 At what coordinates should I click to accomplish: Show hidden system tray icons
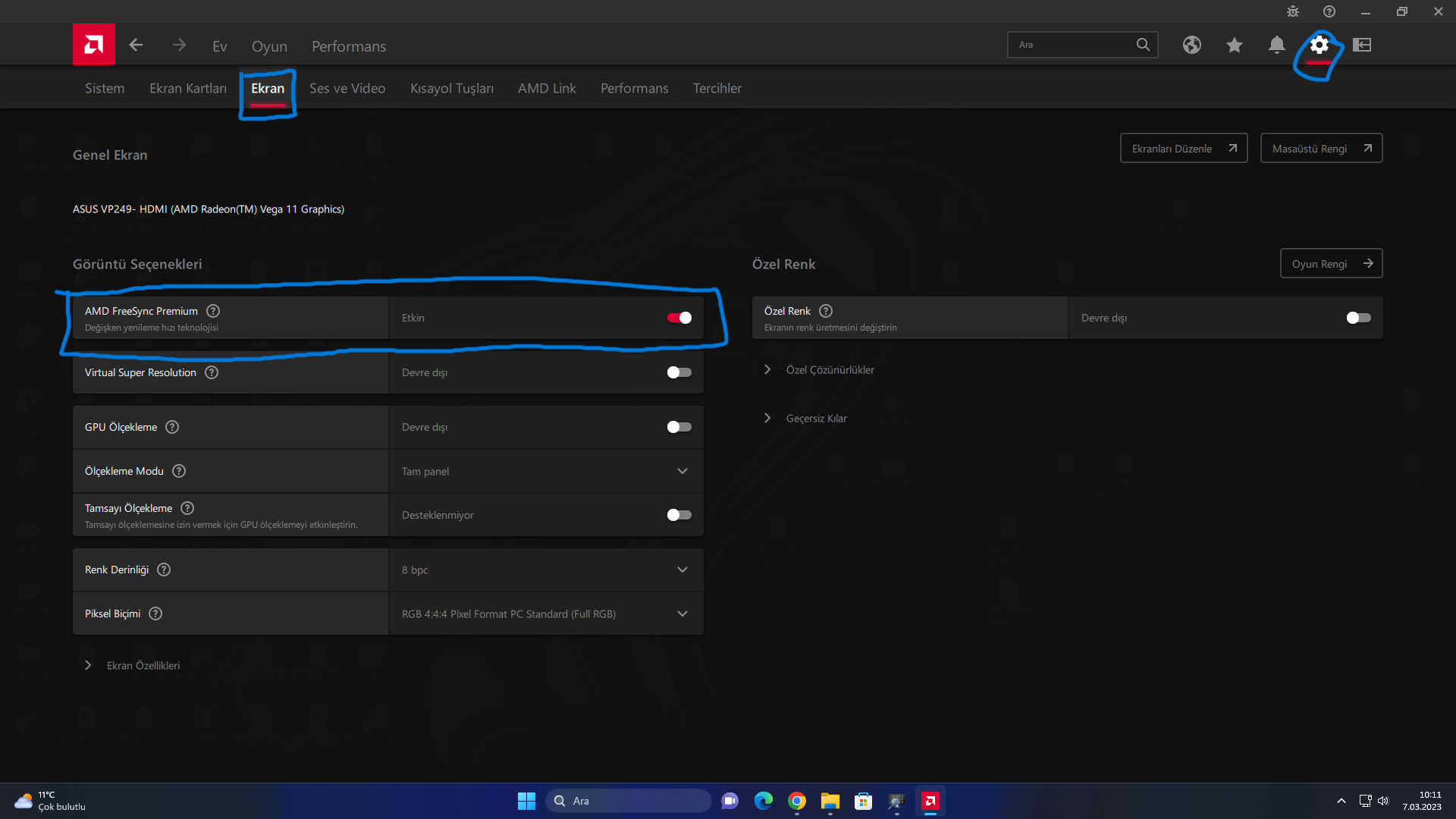point(1341,801)
